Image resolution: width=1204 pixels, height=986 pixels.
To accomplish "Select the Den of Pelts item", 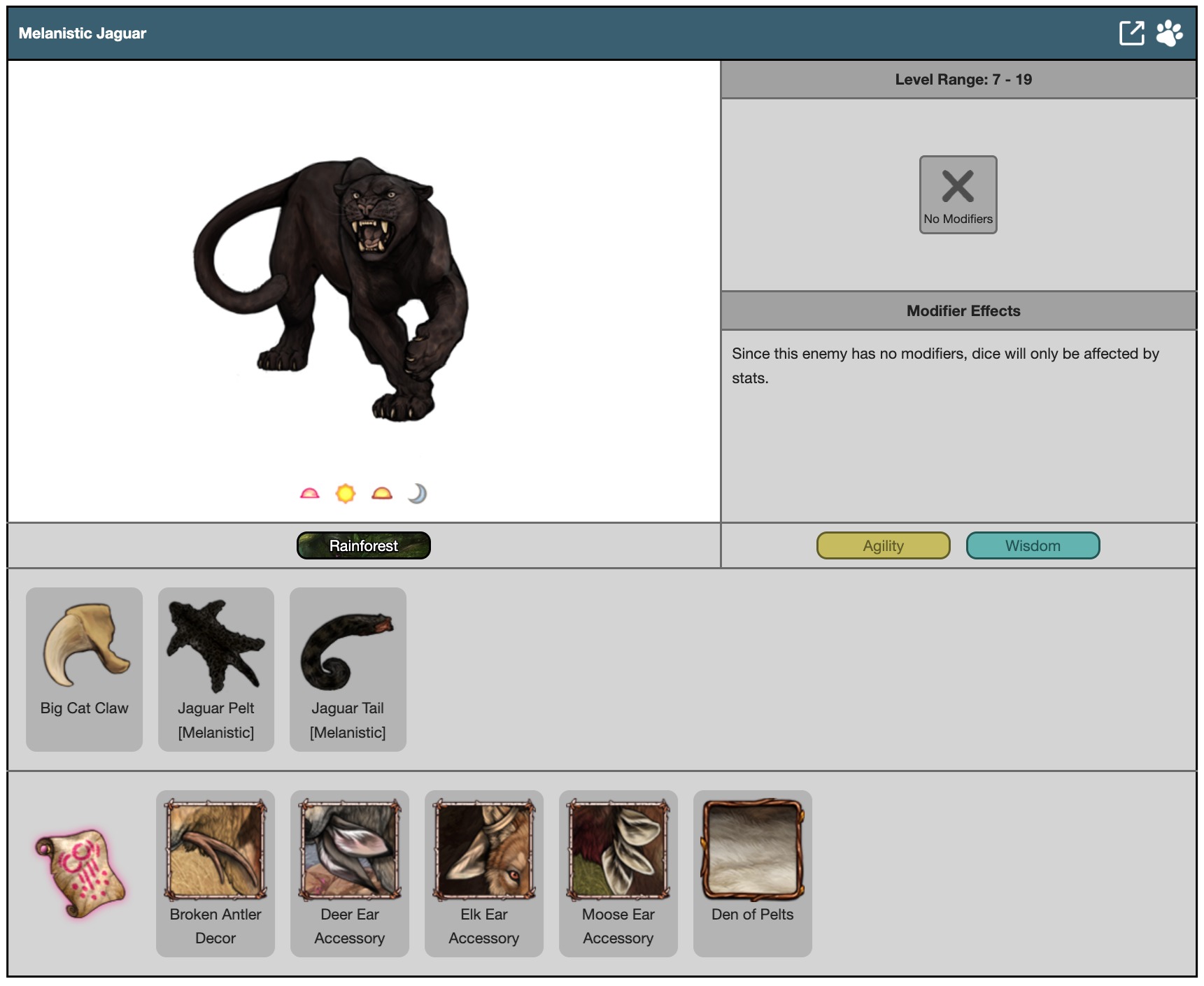I will 753,873.
